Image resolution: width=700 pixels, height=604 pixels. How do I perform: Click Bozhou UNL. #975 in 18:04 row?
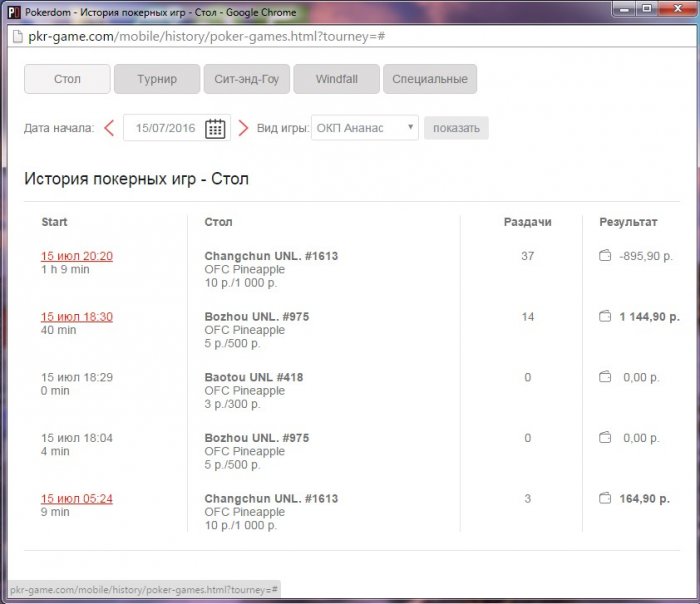[x=257, y=438]
